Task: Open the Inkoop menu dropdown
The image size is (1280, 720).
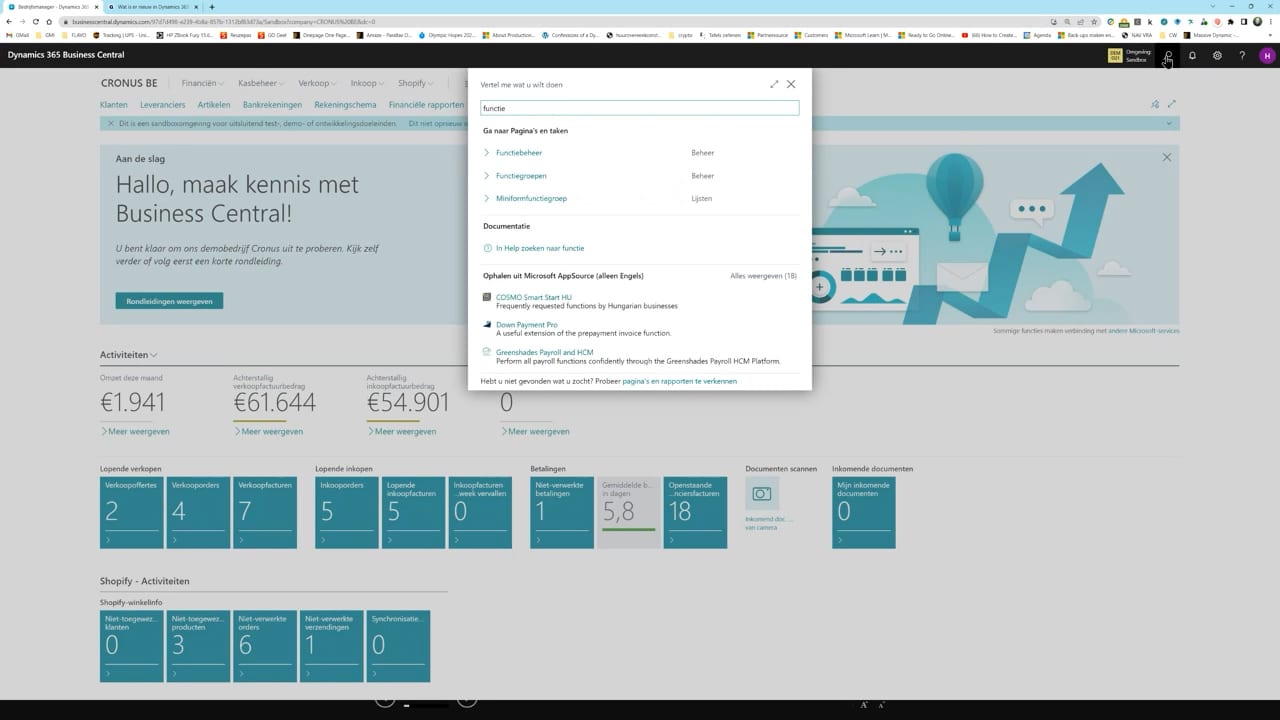Action: (367, 83)
